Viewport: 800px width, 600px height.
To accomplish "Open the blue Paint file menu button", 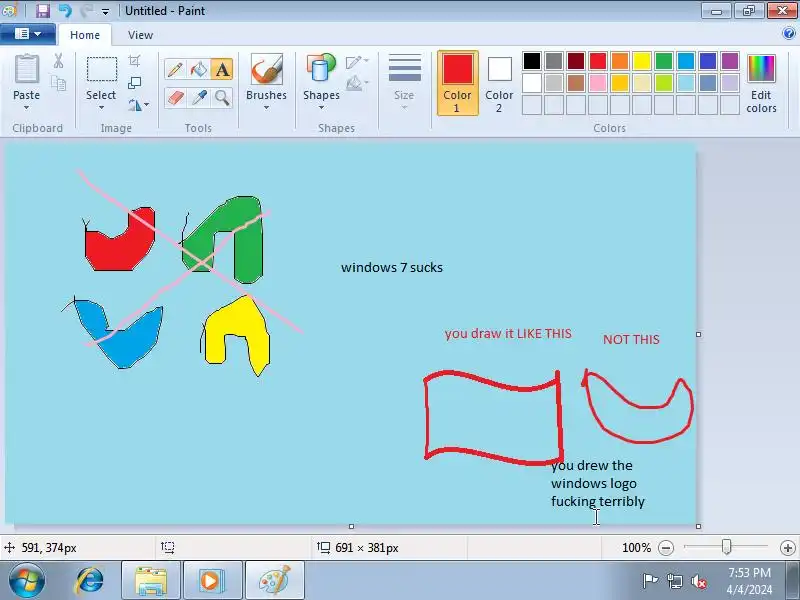I will pyautogui.click(x=28, y=34).
